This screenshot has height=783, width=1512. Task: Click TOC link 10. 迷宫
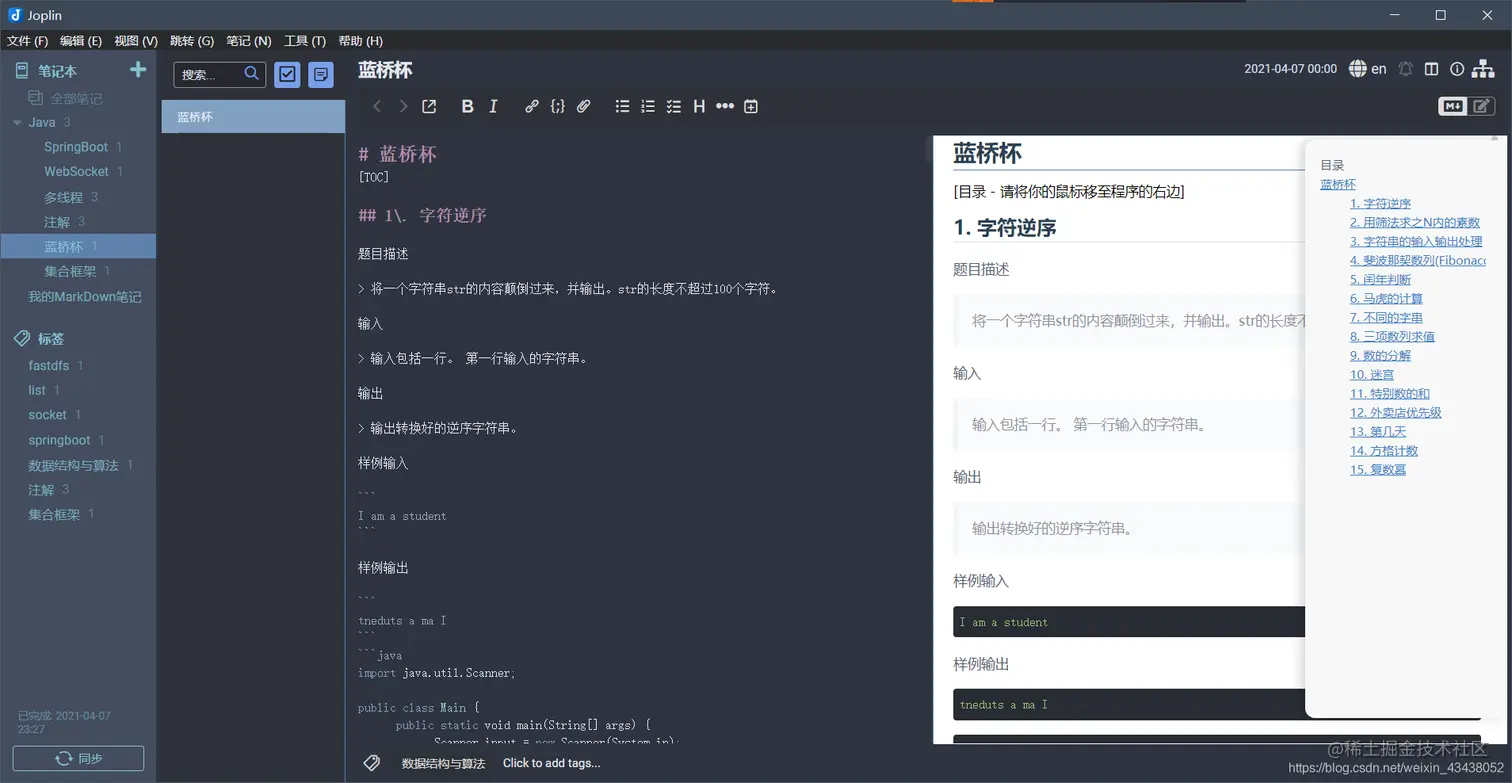click(x=1372, y=374)
